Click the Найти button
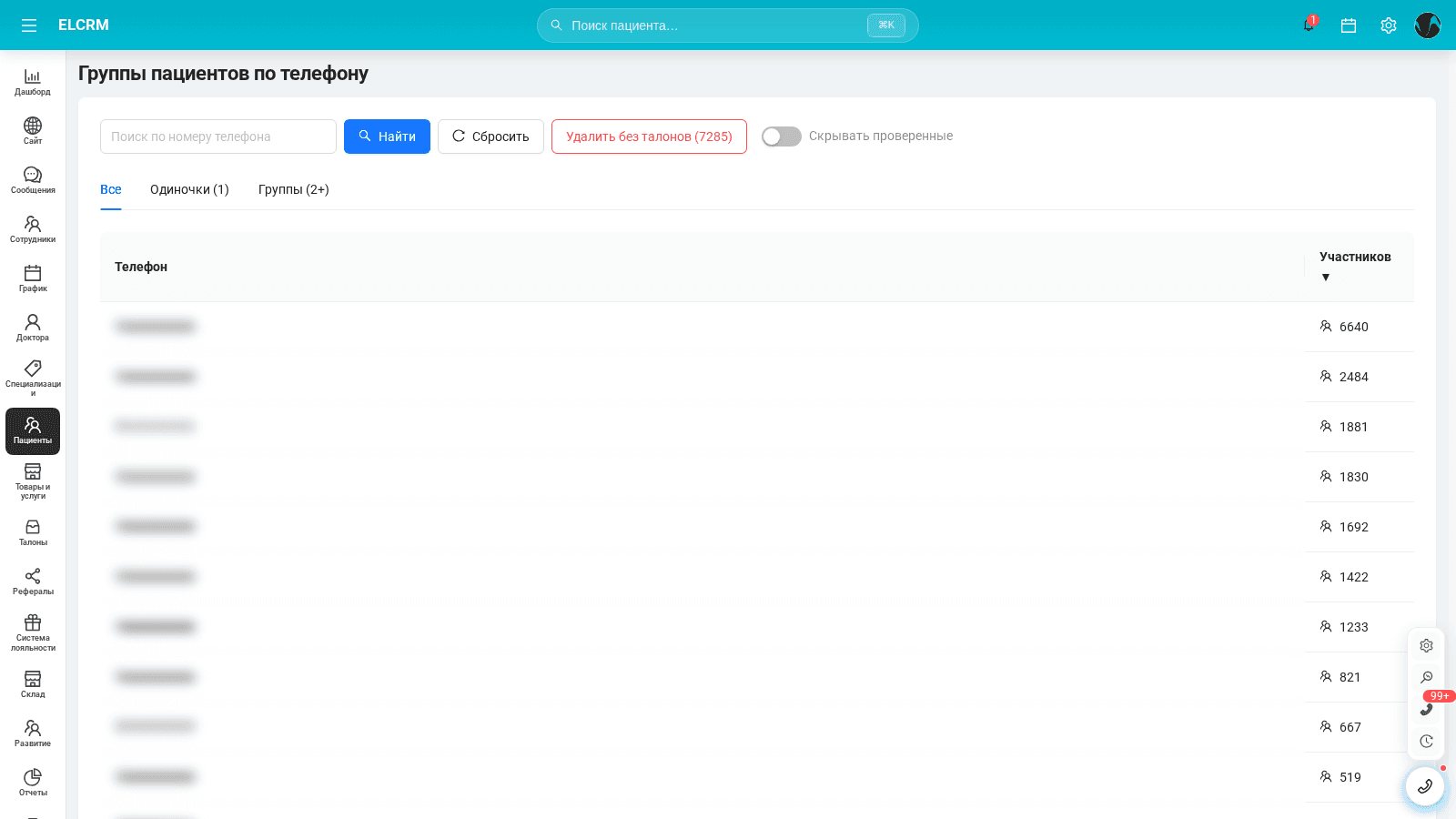The height and width of the screenshot is (819, 1456). point(387,136)
